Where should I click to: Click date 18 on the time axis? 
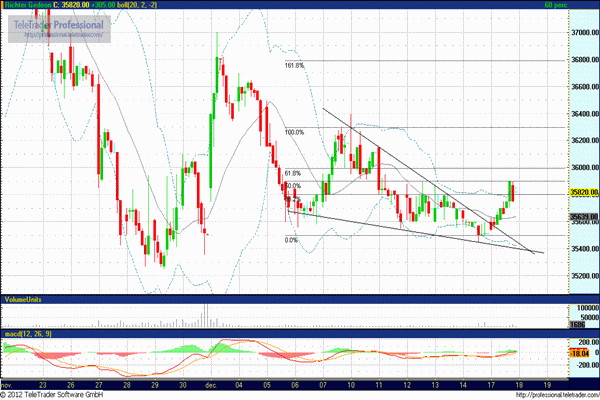(519, 385)
